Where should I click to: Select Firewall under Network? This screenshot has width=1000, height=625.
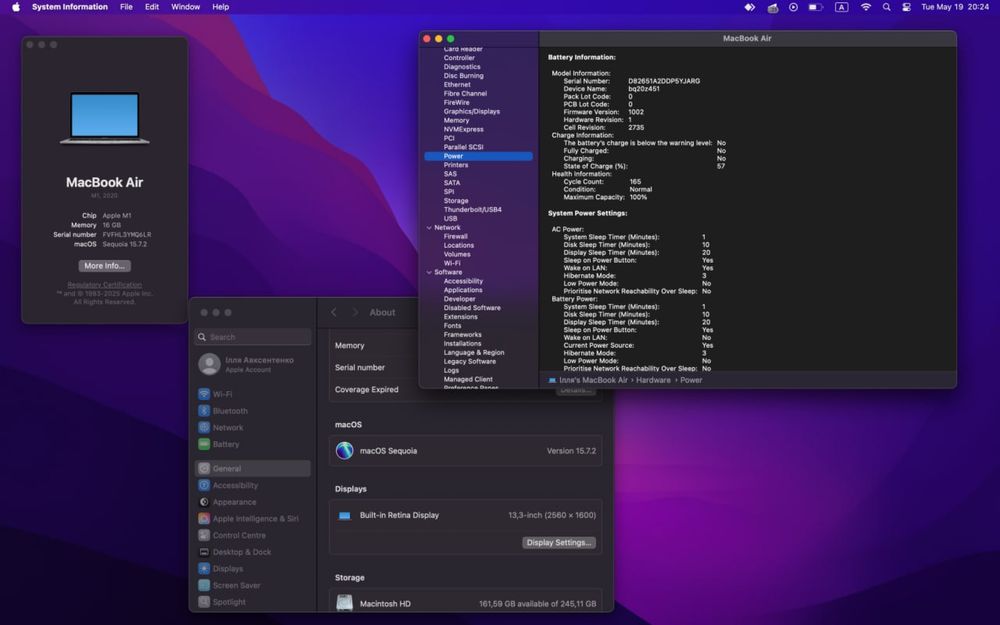click(x=456, y=237)
